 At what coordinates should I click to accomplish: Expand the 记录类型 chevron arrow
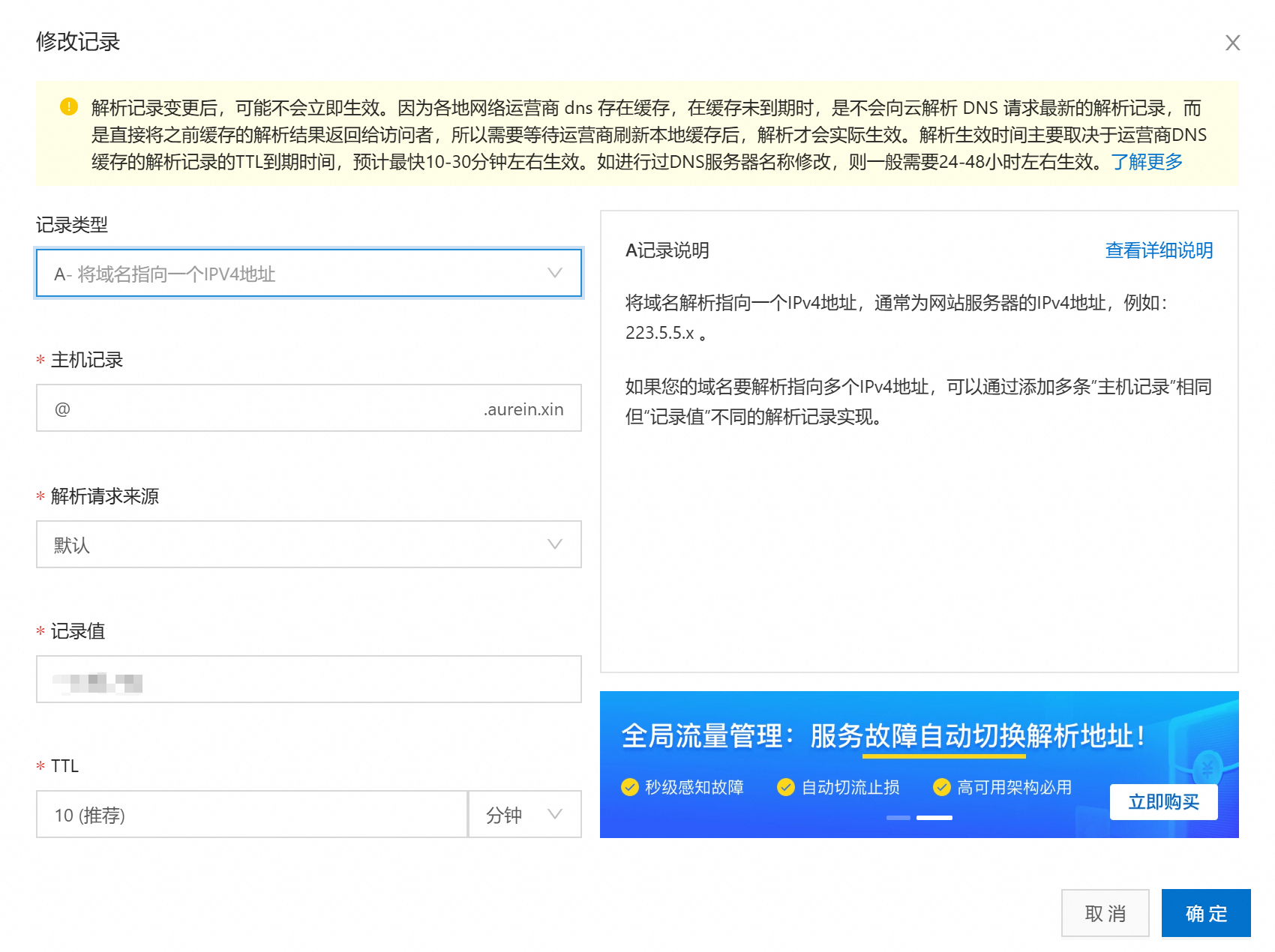(x=555, y=273)
